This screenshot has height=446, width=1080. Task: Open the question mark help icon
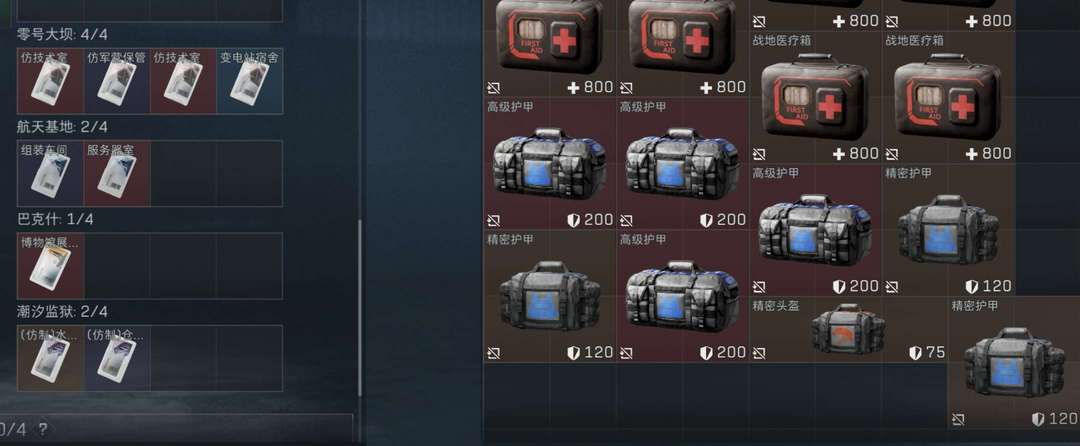point(43,430)
